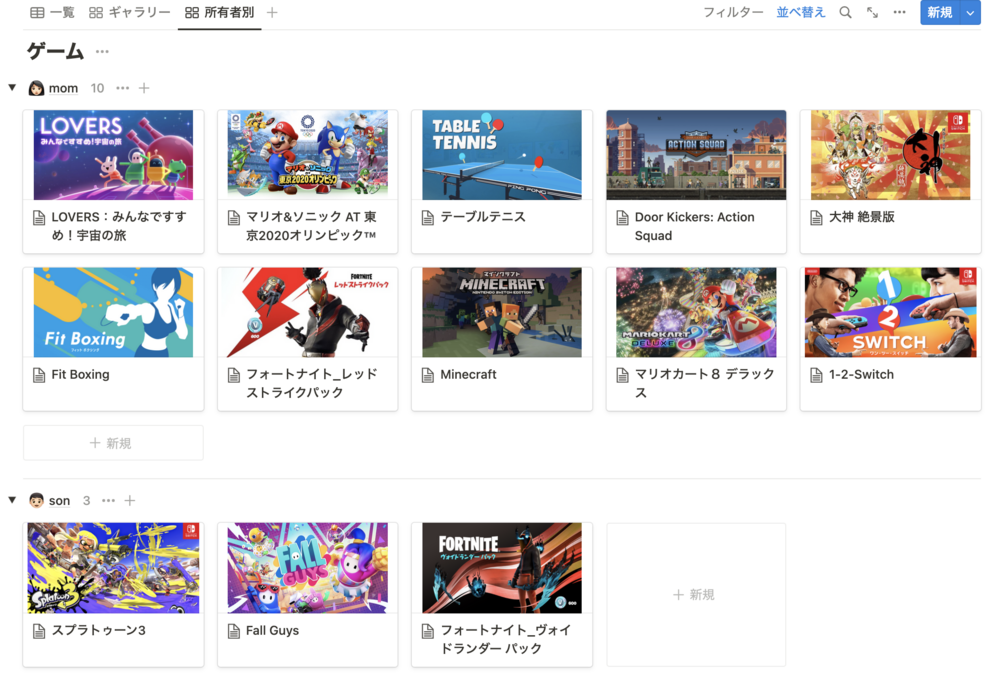This screenshot has height=681, width=1005.
Task: Click the Splatoon 3 cover image
Action: tap(113, 568)
